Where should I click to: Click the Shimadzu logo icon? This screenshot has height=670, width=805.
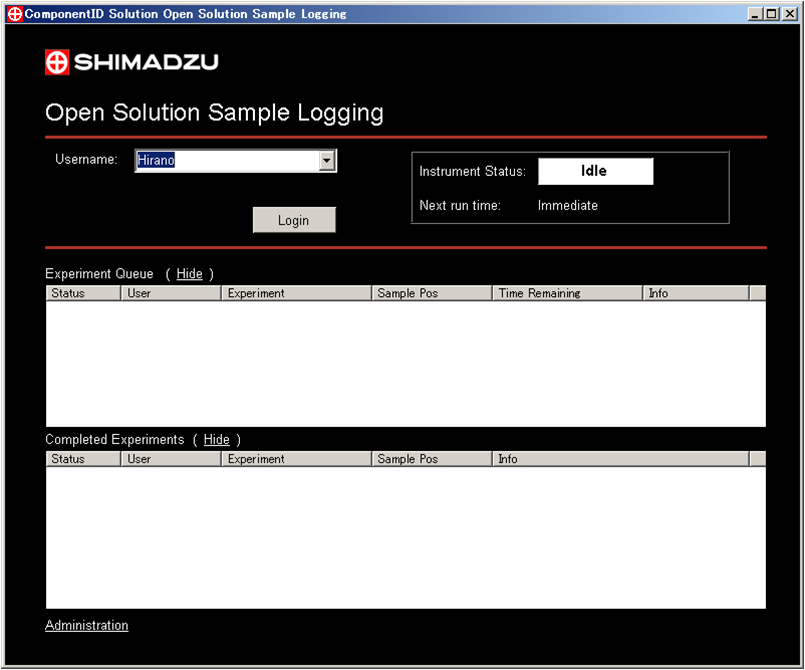click(x=57, y=62)
